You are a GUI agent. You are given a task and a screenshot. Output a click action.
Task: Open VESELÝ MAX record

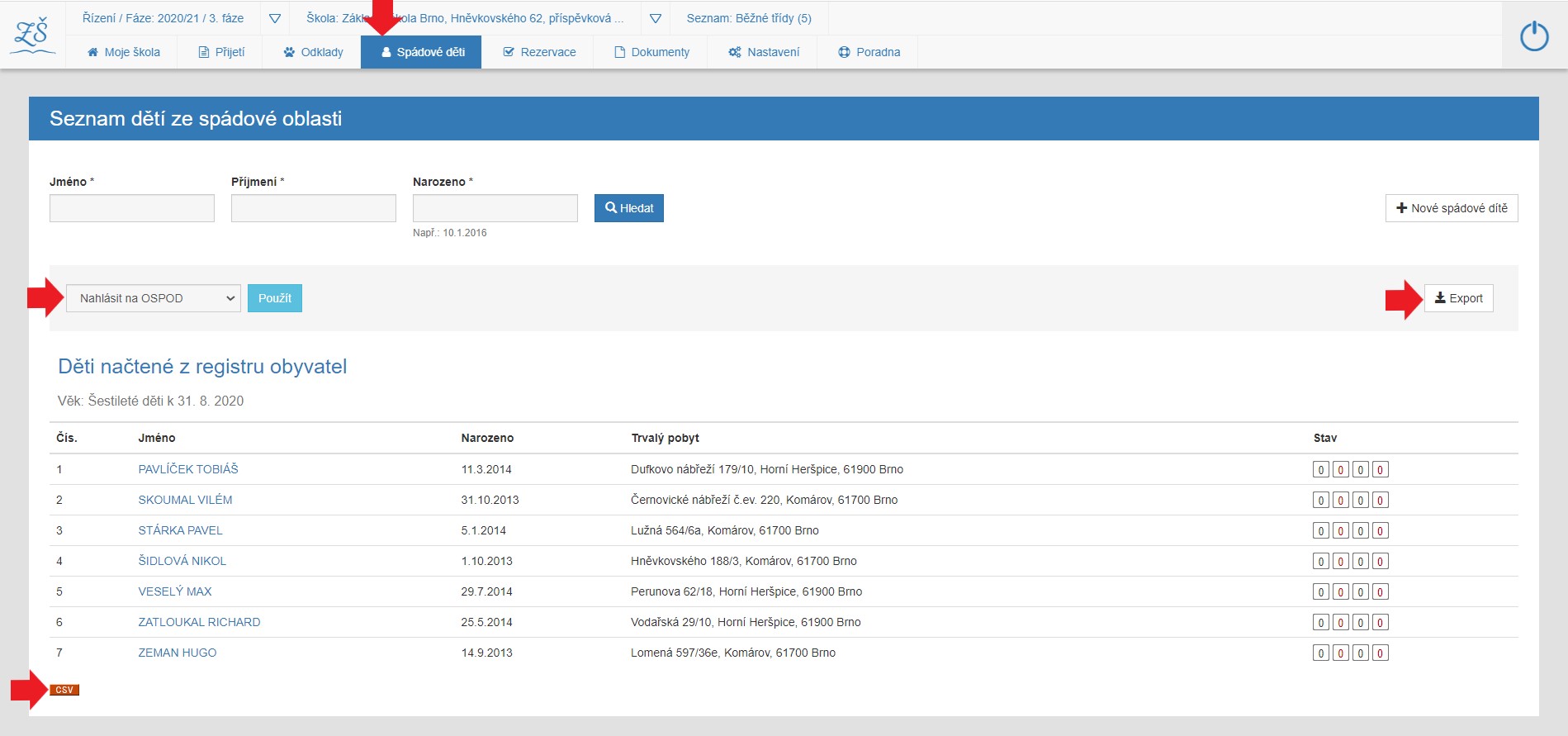pyautogui.click(x=175, y=591)
